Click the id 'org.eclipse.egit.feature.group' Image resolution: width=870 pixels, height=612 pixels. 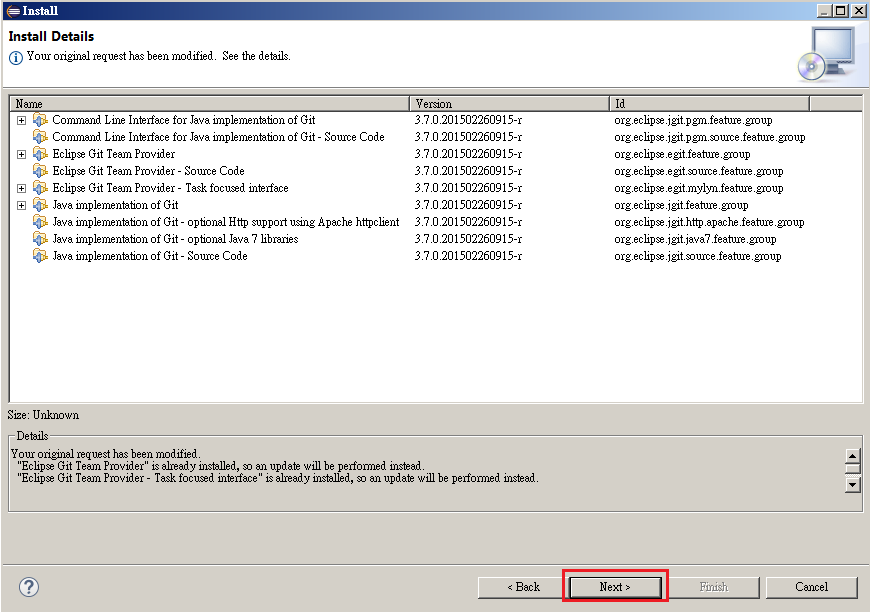(682, 154)
